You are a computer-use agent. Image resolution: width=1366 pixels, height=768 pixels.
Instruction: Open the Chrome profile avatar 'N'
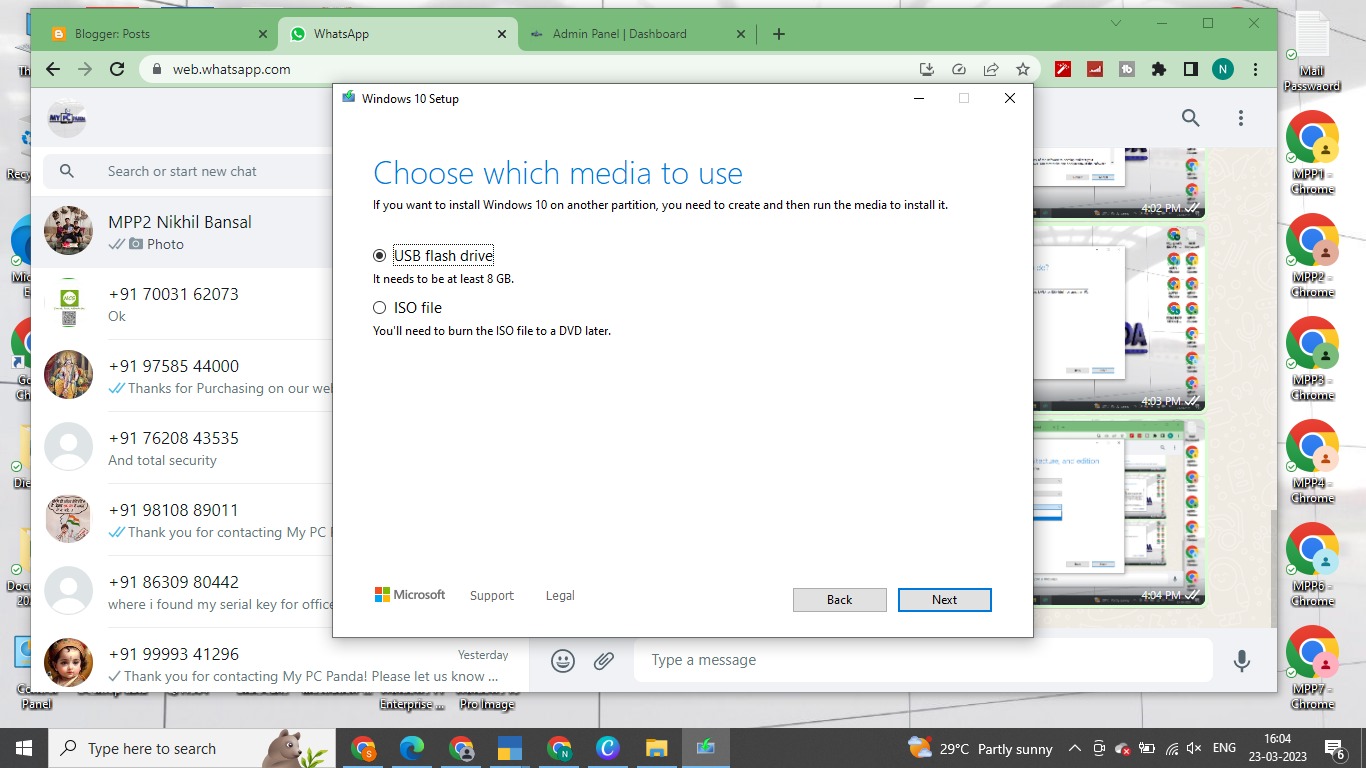[1223, 69]
